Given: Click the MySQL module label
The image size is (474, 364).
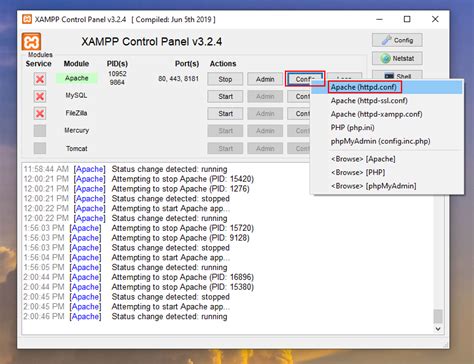Looking at the screenshot, I should (x=76, y=95).
